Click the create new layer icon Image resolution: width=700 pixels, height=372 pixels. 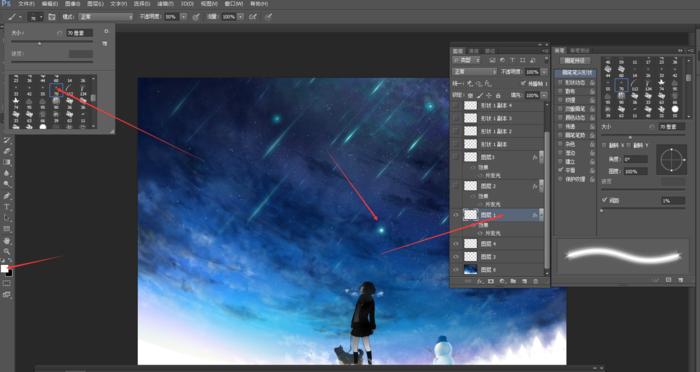click(524, 281)
